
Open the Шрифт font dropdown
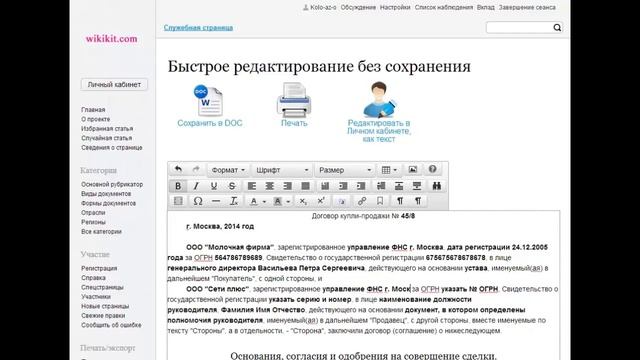282,170
